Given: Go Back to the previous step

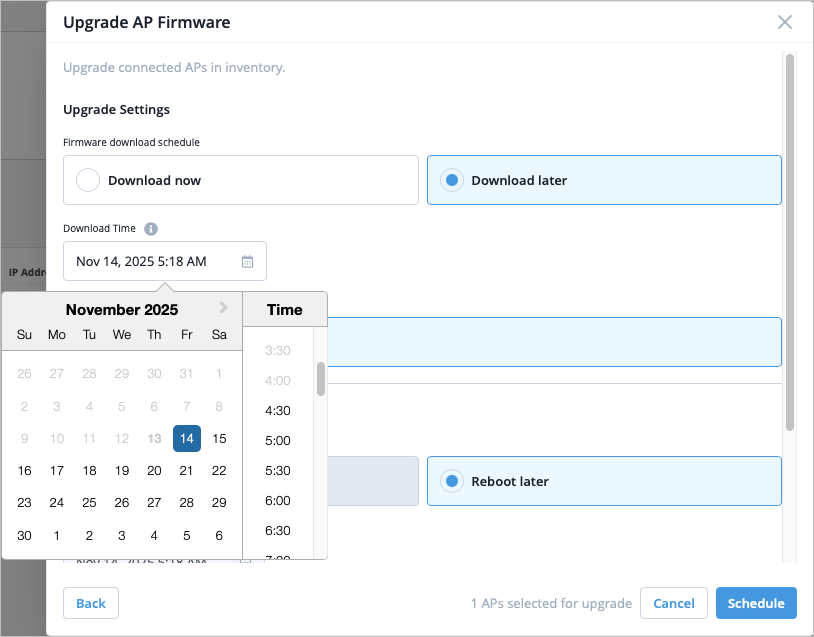Looking at the screenshot, I should (x=91, y=604).
